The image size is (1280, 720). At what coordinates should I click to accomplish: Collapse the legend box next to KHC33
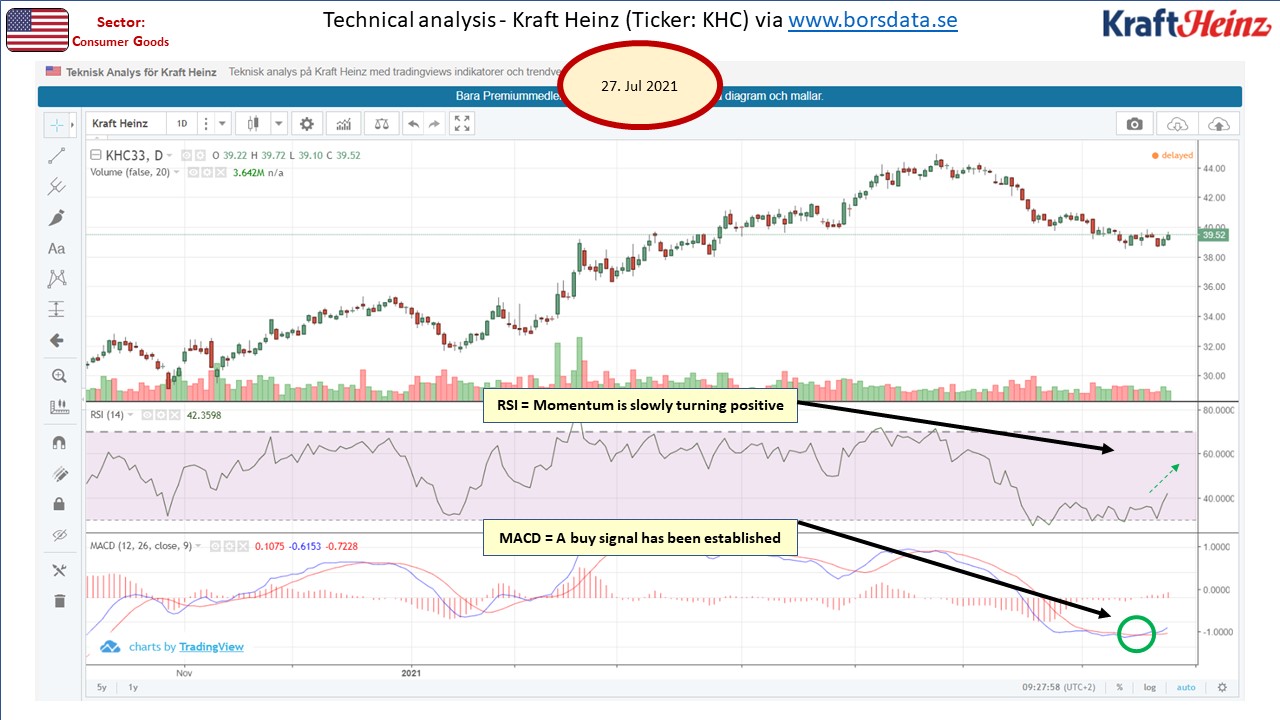(96, 155)
